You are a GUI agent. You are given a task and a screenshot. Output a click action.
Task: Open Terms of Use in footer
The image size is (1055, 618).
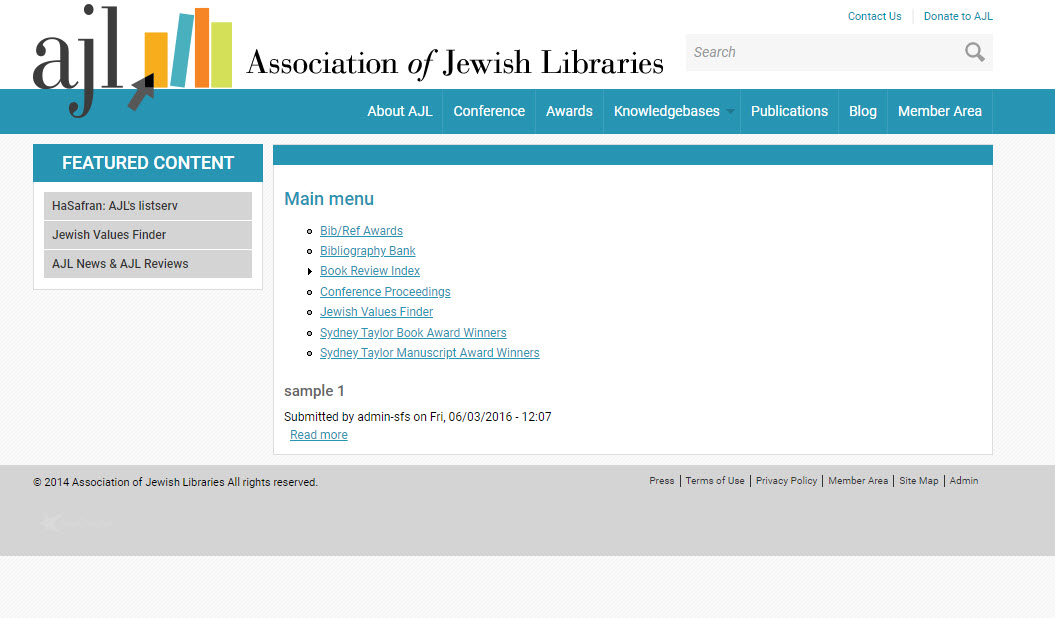pyautogui.click(x=715, y=481)
